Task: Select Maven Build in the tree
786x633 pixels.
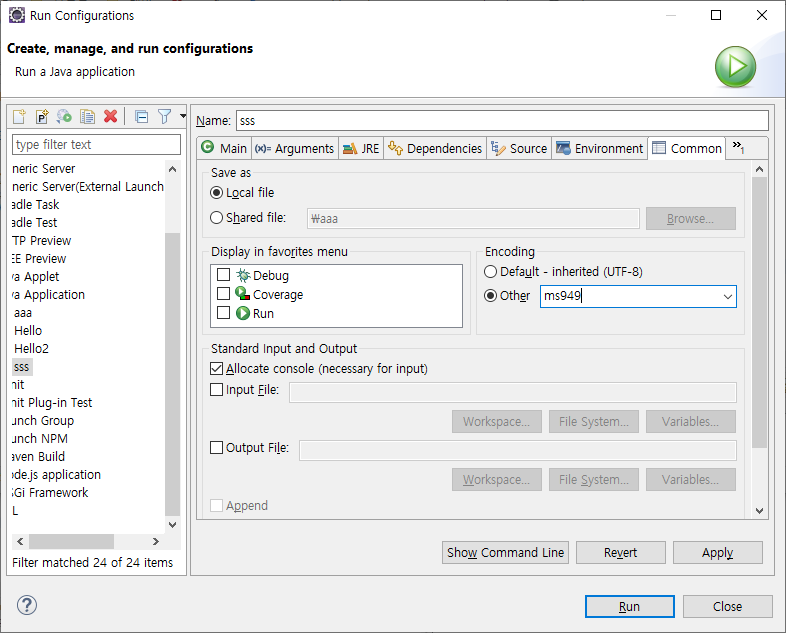Action: pos(39,457)
